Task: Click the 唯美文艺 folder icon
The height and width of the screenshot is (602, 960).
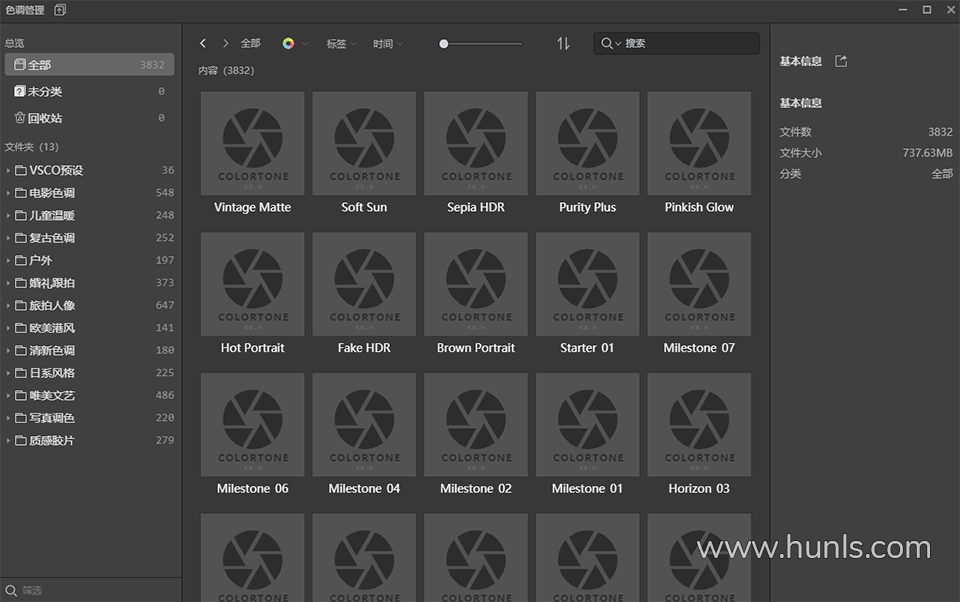Action: [21, 396]
